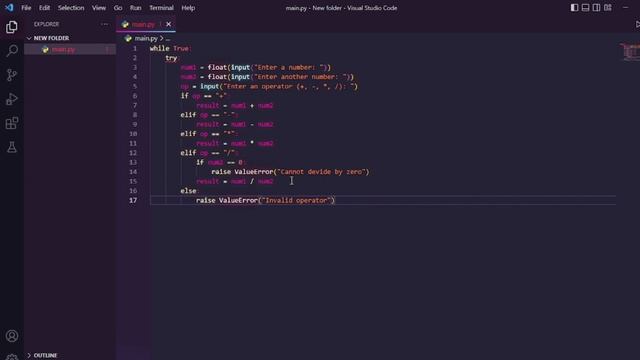The image size is (640, 360).
Task: Click 'Enter another number: ' string
Action: pos(302,77)
